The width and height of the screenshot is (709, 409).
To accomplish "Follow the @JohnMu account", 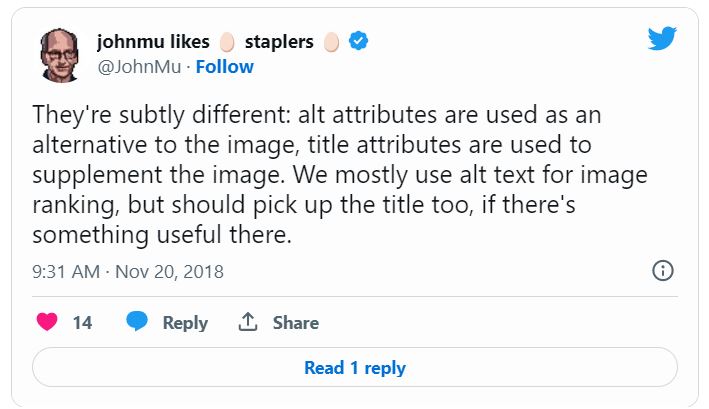I will (224, 67).
